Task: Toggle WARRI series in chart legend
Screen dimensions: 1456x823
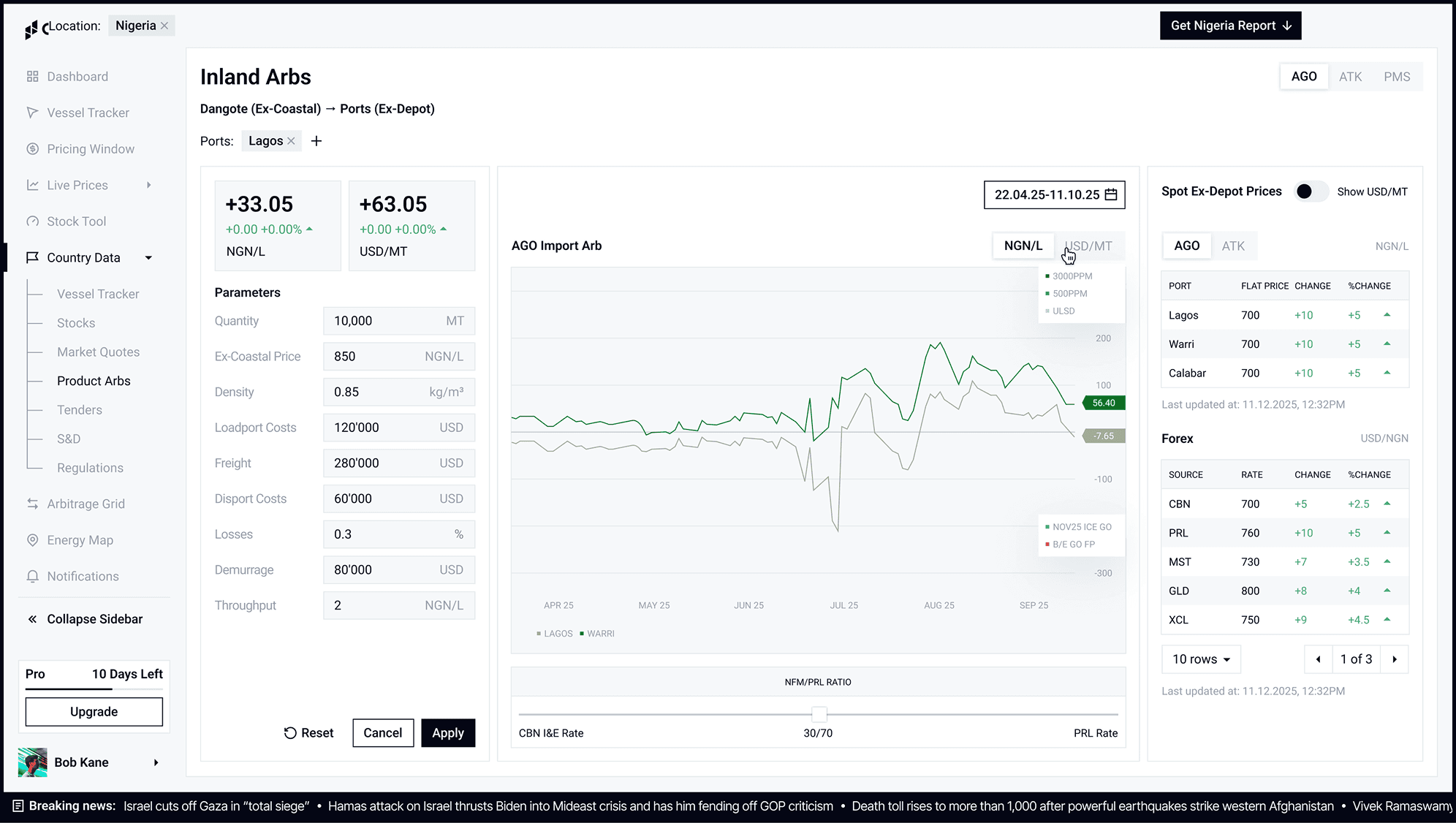Action: coord(599,634)
